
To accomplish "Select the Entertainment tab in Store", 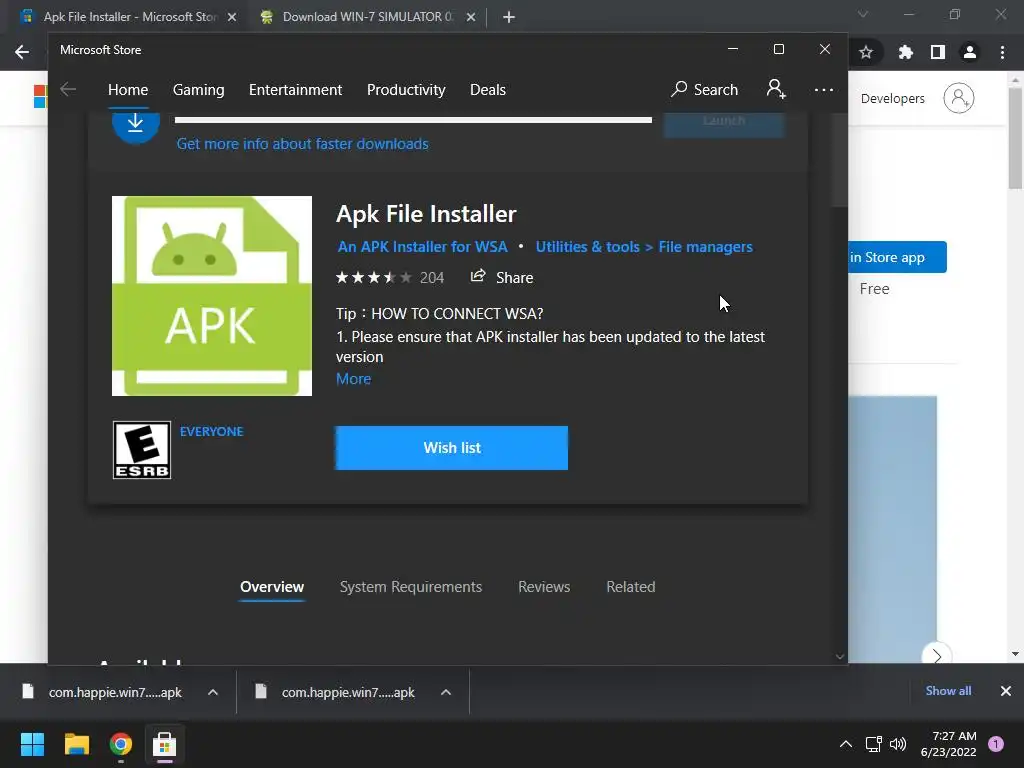I will 295,89.
